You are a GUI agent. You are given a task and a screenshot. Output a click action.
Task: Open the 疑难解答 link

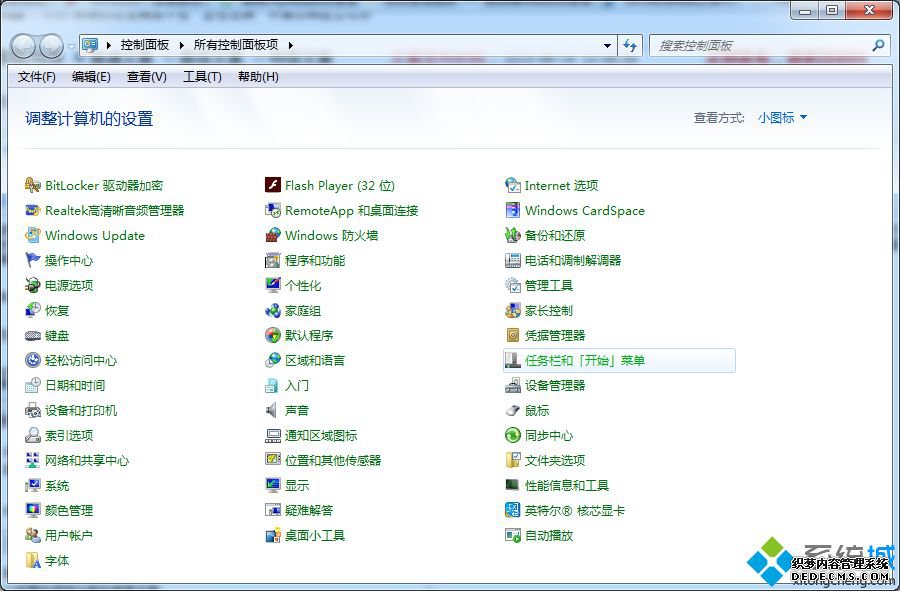[309, 510]
